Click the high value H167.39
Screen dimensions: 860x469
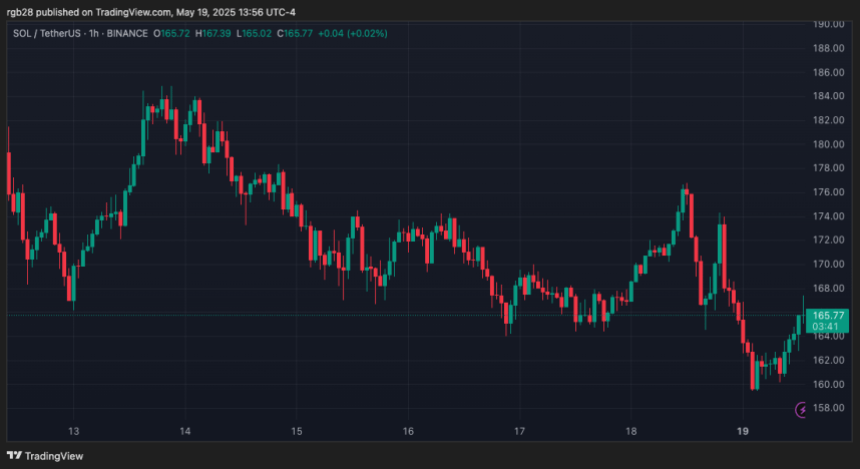[x=214, y=33]
